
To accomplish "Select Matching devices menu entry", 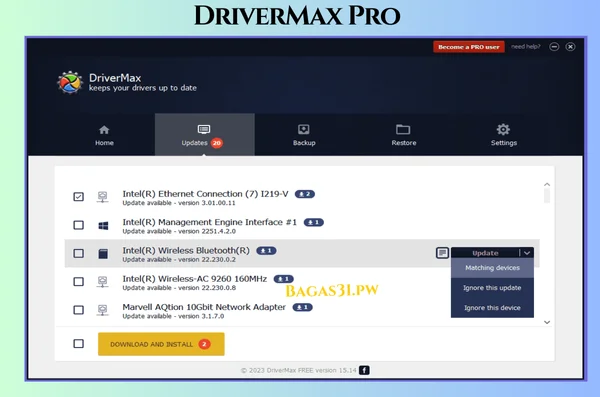I will 492,268.
